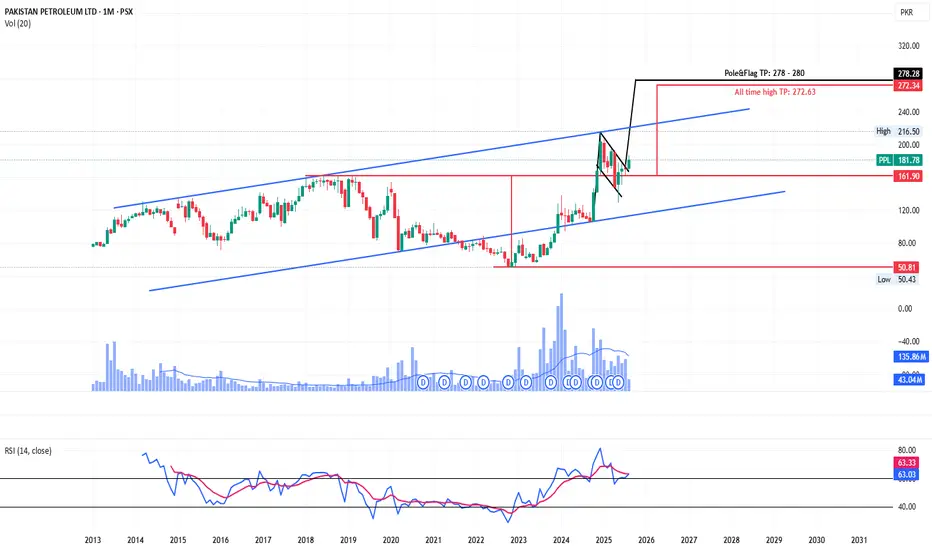Click the 120.00 price scale label
This screenshot has width=932, height=550.
908,210
